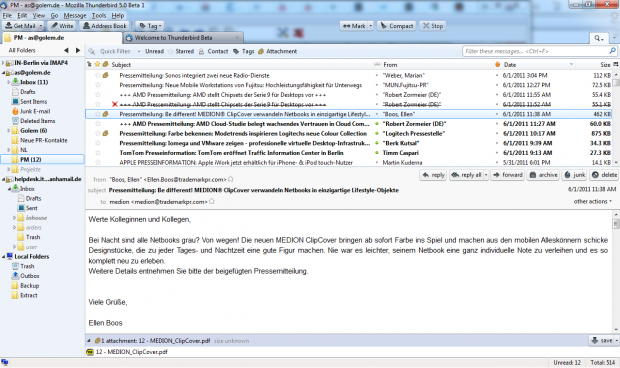
Task: Reply to the Ellen Boos message
Action: click(x=433, y=175)
